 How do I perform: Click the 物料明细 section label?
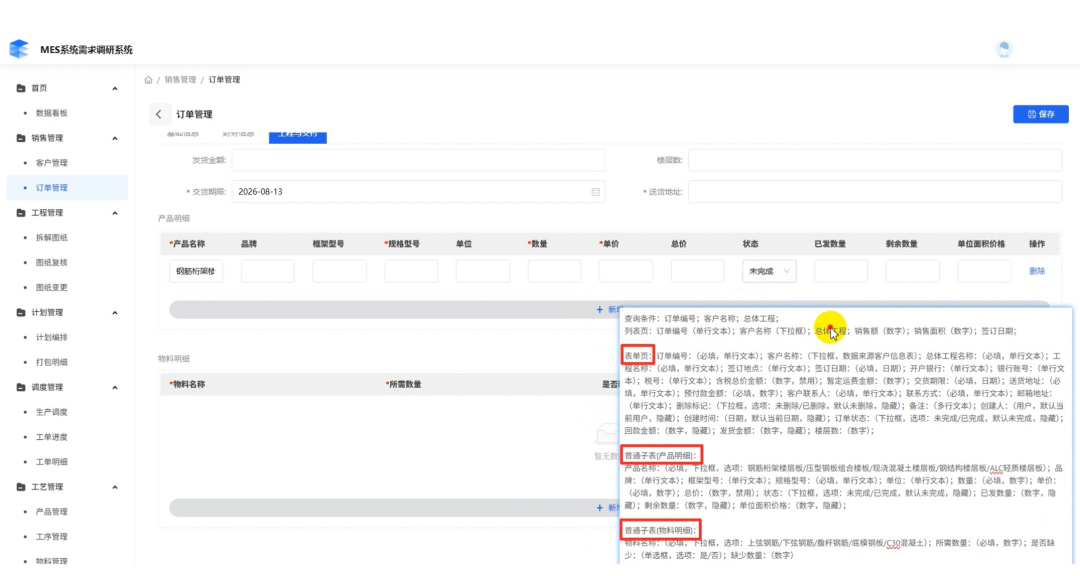pos(174,359)
